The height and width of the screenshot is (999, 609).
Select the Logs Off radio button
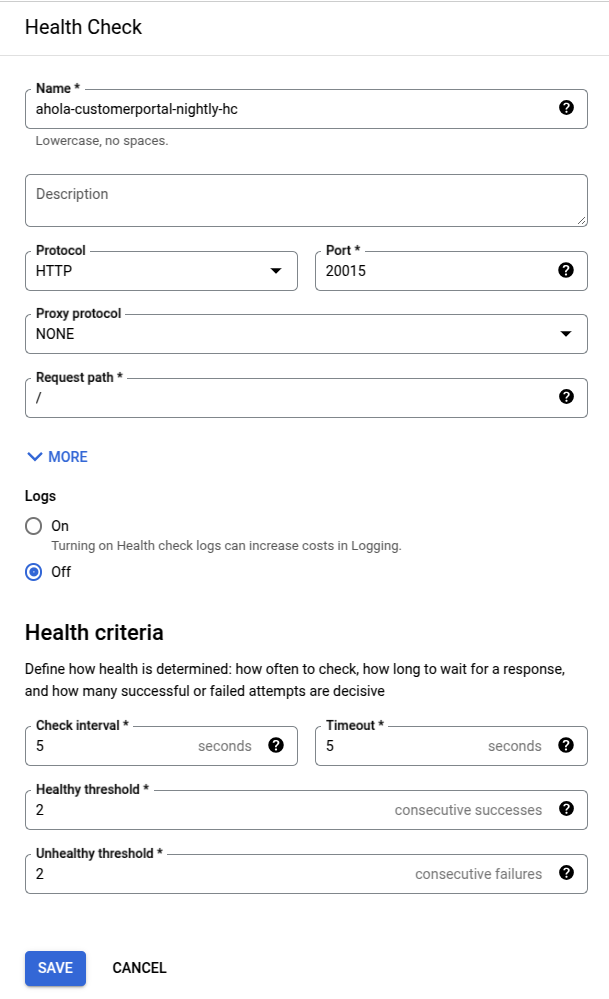coord(34,571)
